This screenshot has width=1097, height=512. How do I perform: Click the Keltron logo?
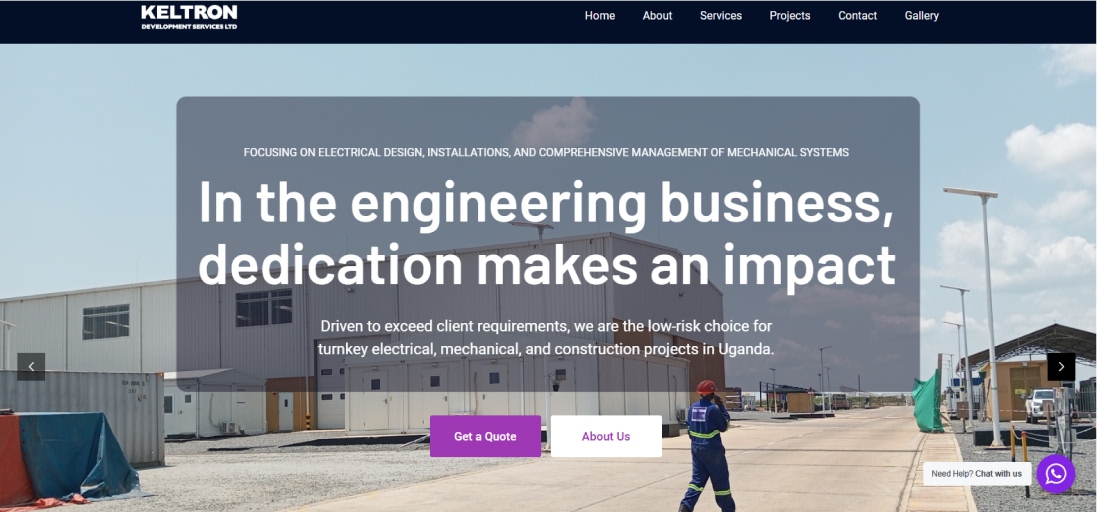(189, 17)
